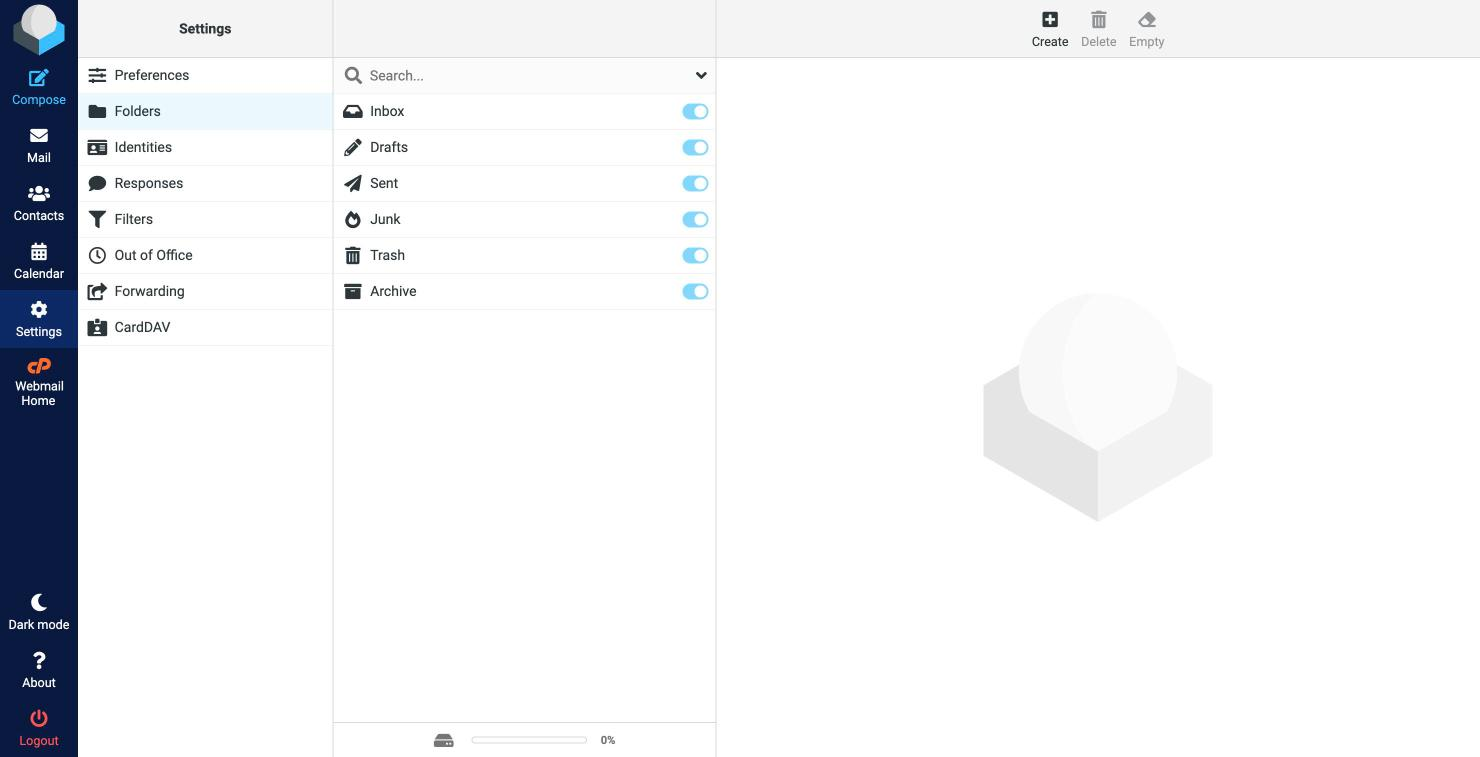Viewport: 1480px width, 757px height.
Task: Open the Identities settings section
Action: coord(205,147)
